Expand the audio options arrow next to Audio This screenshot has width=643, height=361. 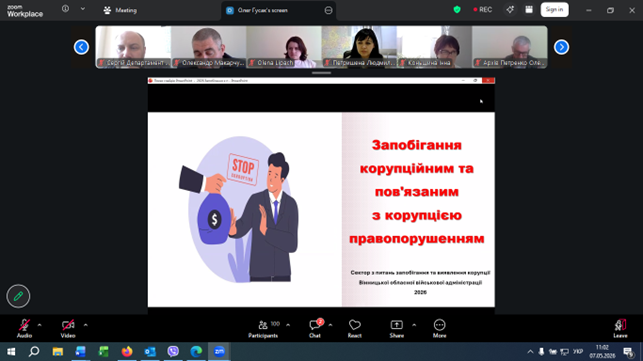[39, 325]
